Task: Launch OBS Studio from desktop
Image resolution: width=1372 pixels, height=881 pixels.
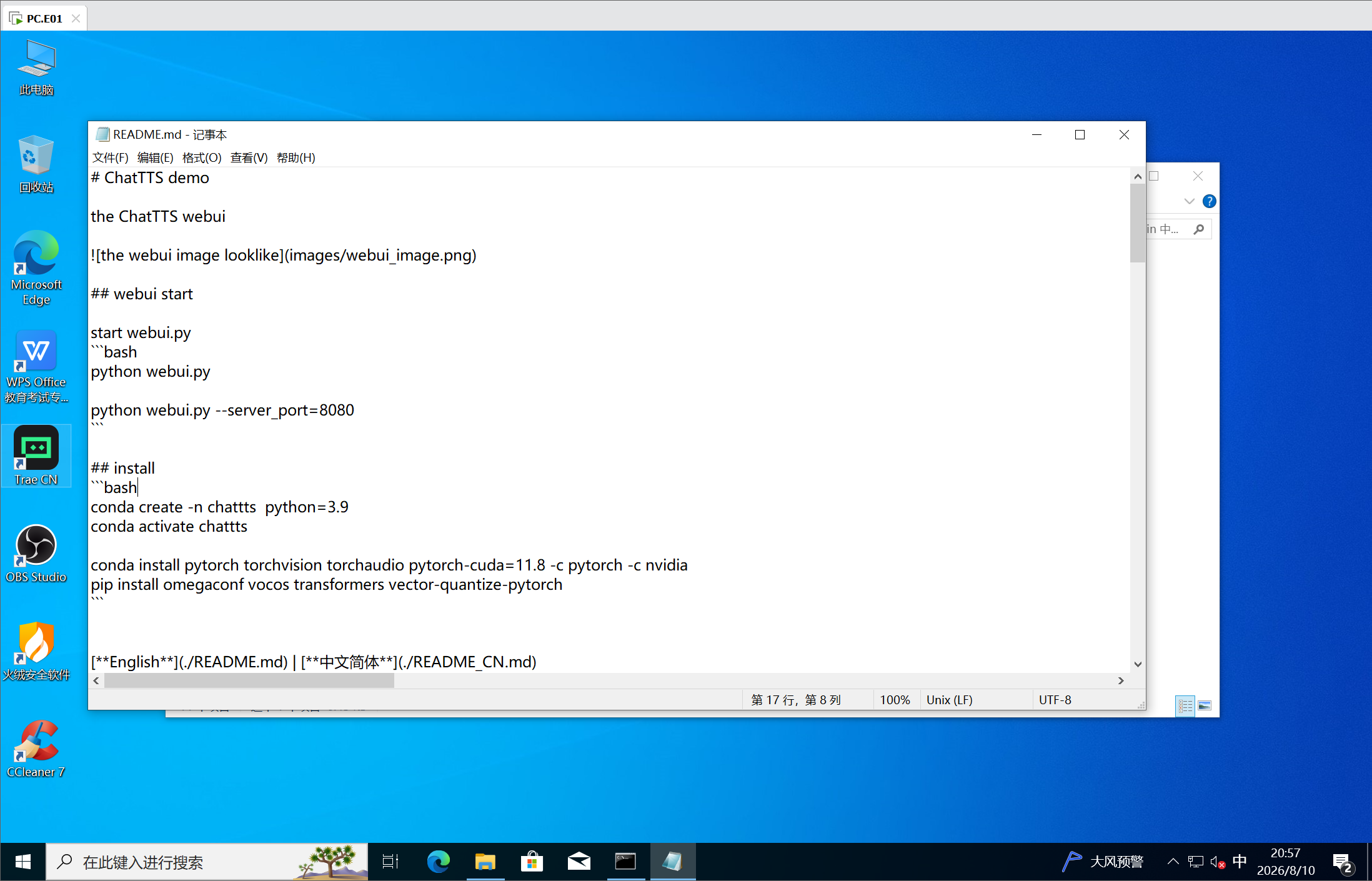Action: [36, 554]
